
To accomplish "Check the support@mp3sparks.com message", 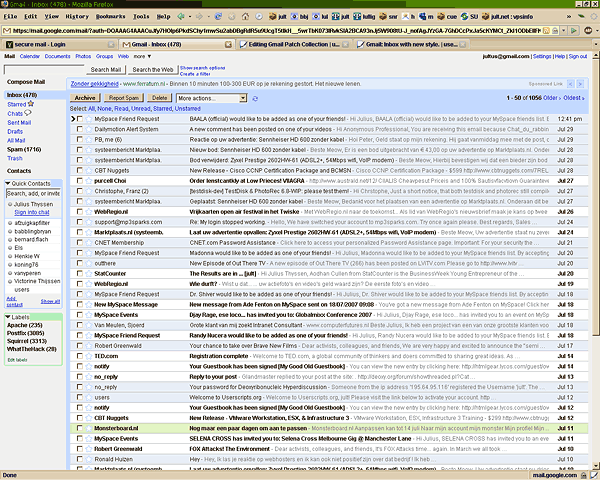I will pos(80,222).
